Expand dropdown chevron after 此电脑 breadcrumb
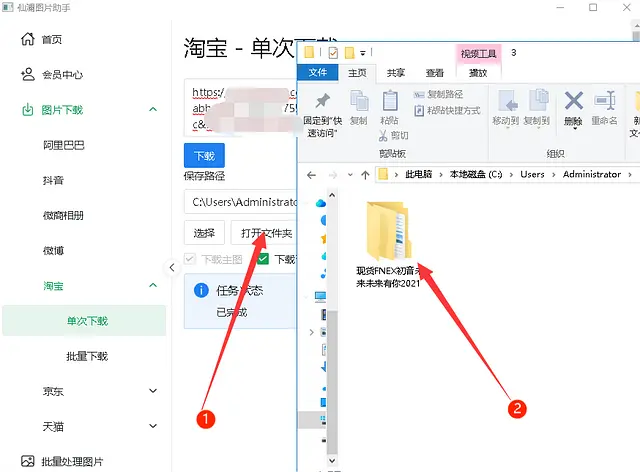This screenshot has height=472, width=640. tap(441, 175)
